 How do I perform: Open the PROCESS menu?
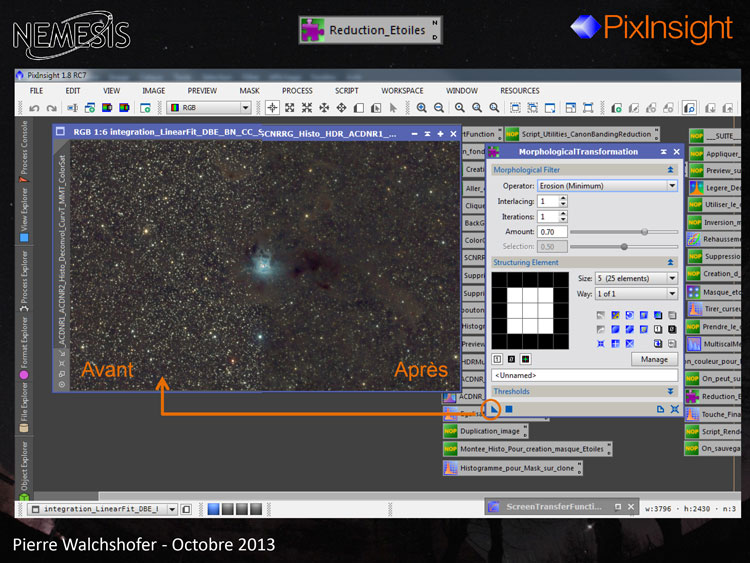297,90
